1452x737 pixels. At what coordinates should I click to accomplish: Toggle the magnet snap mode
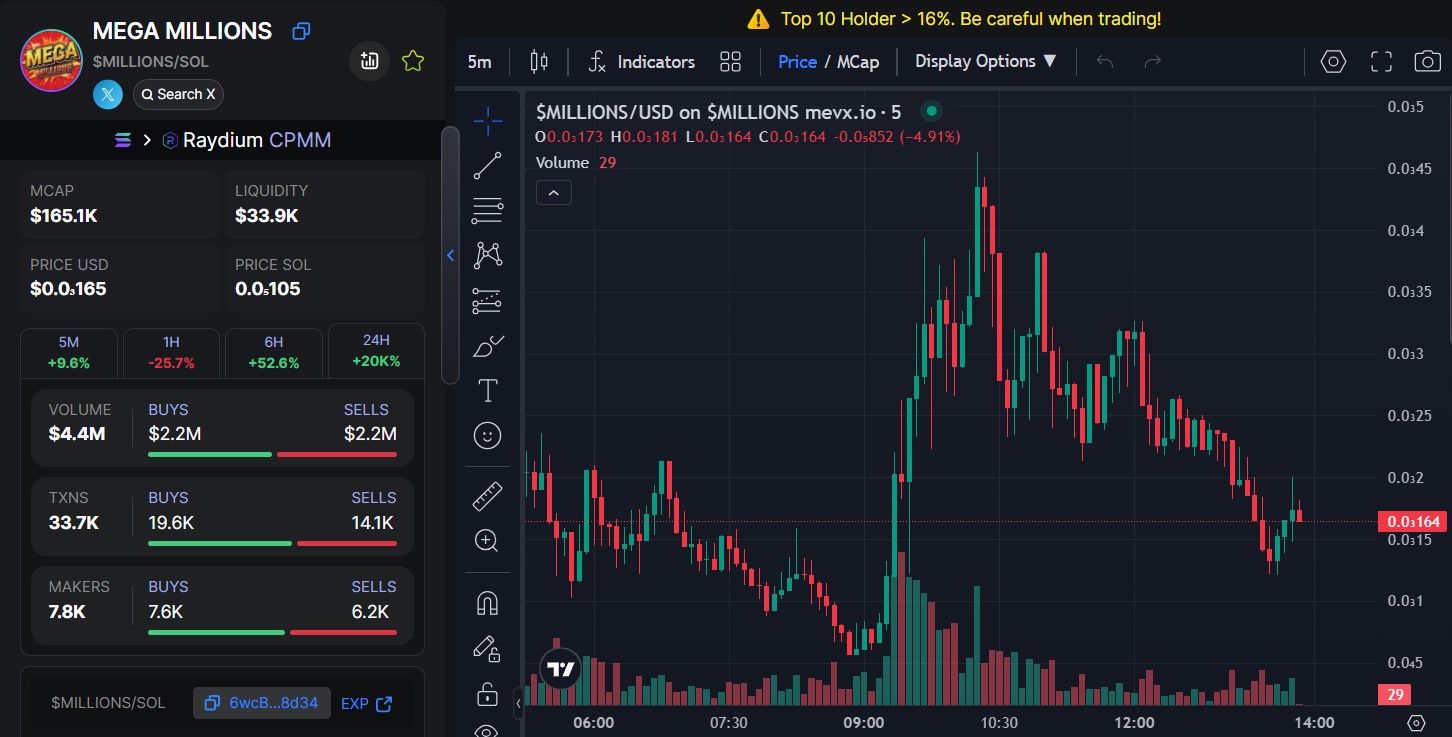pyautogui.click(x=487, y=603)
